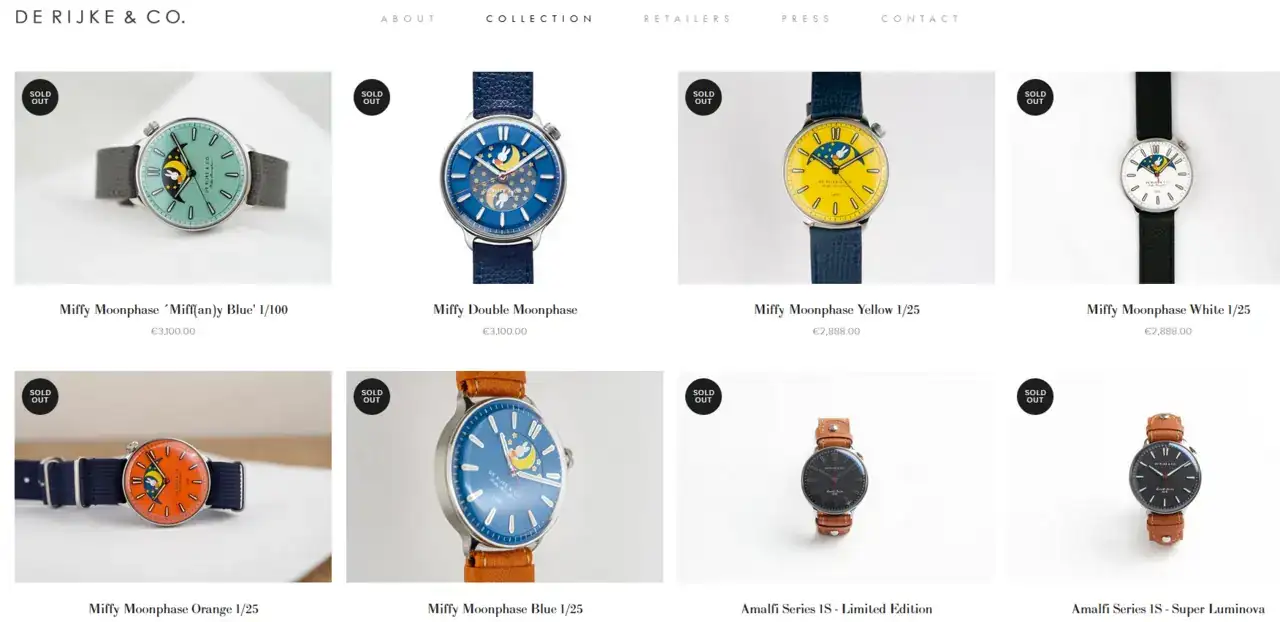Image resolution: width=1280 pixels, height=622 pixels.
Task: Open the Contact page
Action: (921, 19)
